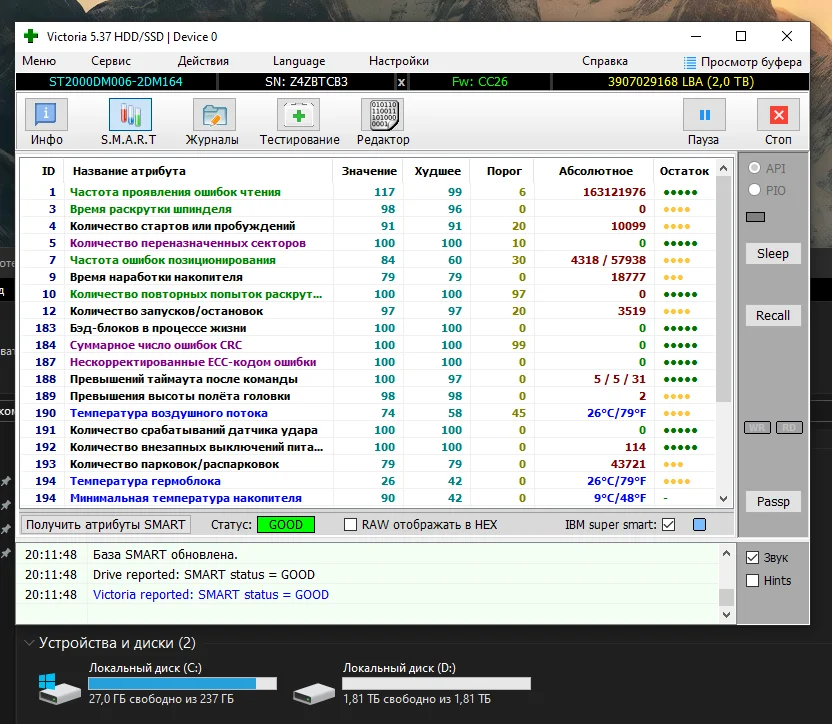Click the Порог column header

(x=504, y=171)
